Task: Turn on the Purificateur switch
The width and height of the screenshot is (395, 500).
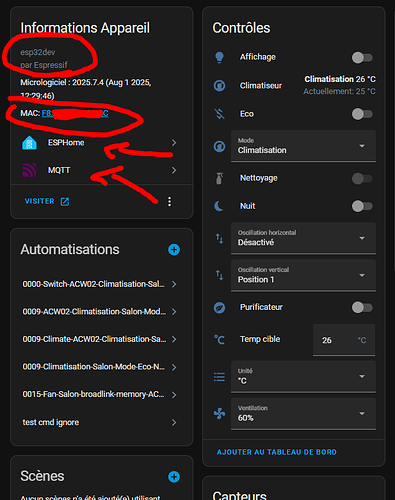Action: (x=362, y=307)
